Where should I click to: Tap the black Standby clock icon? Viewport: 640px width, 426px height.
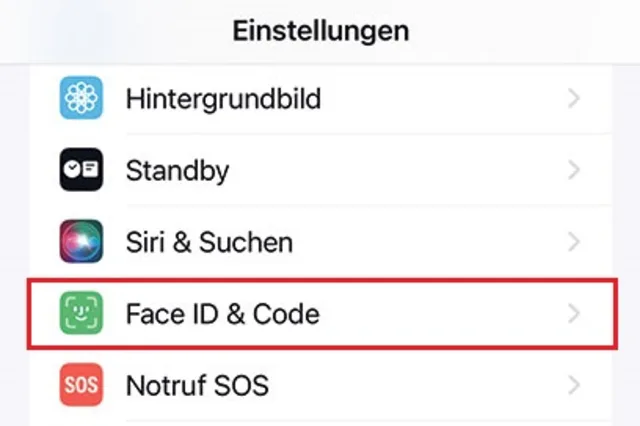81,170
